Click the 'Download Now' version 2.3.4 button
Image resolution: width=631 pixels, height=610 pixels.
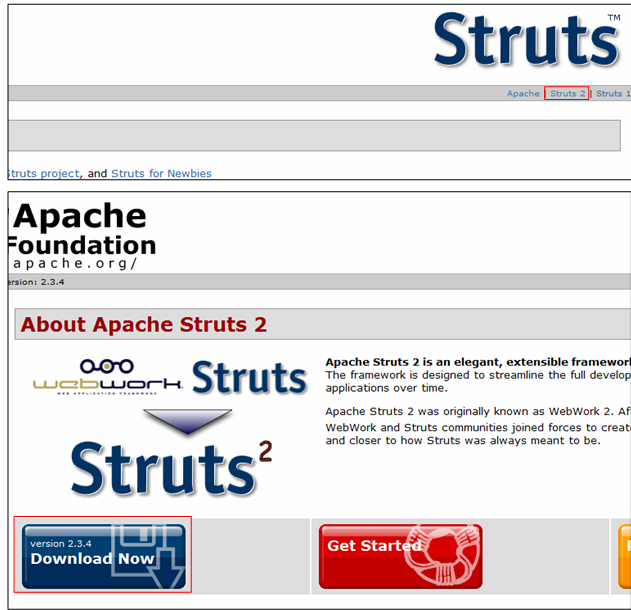click(104, 556)
